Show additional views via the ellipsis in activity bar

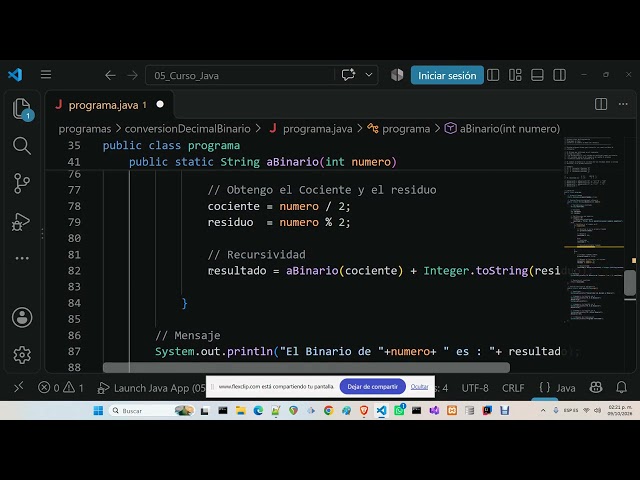pyautogui.click(x=22, y=258)
